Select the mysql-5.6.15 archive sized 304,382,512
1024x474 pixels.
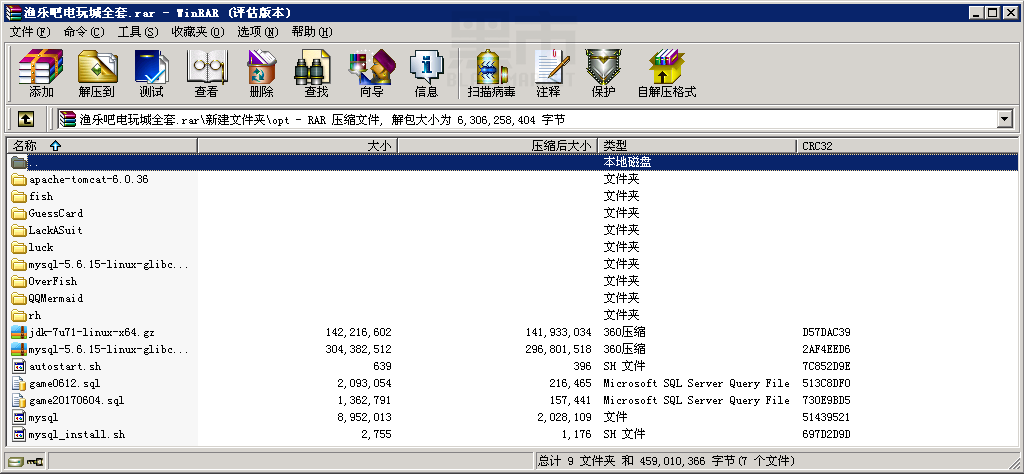coord(513,349)
